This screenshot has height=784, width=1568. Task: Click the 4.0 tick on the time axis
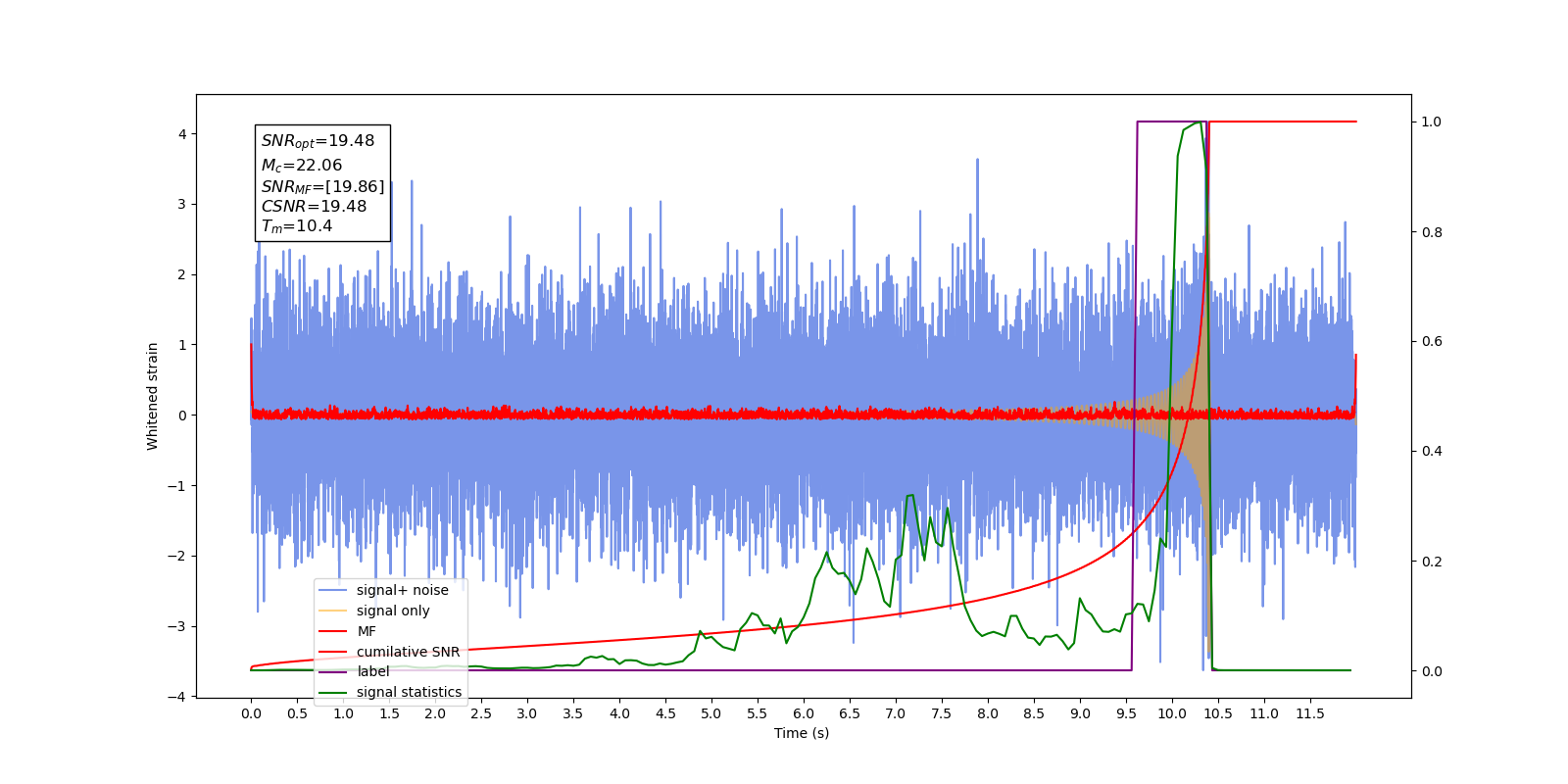[x=619, y=713]
